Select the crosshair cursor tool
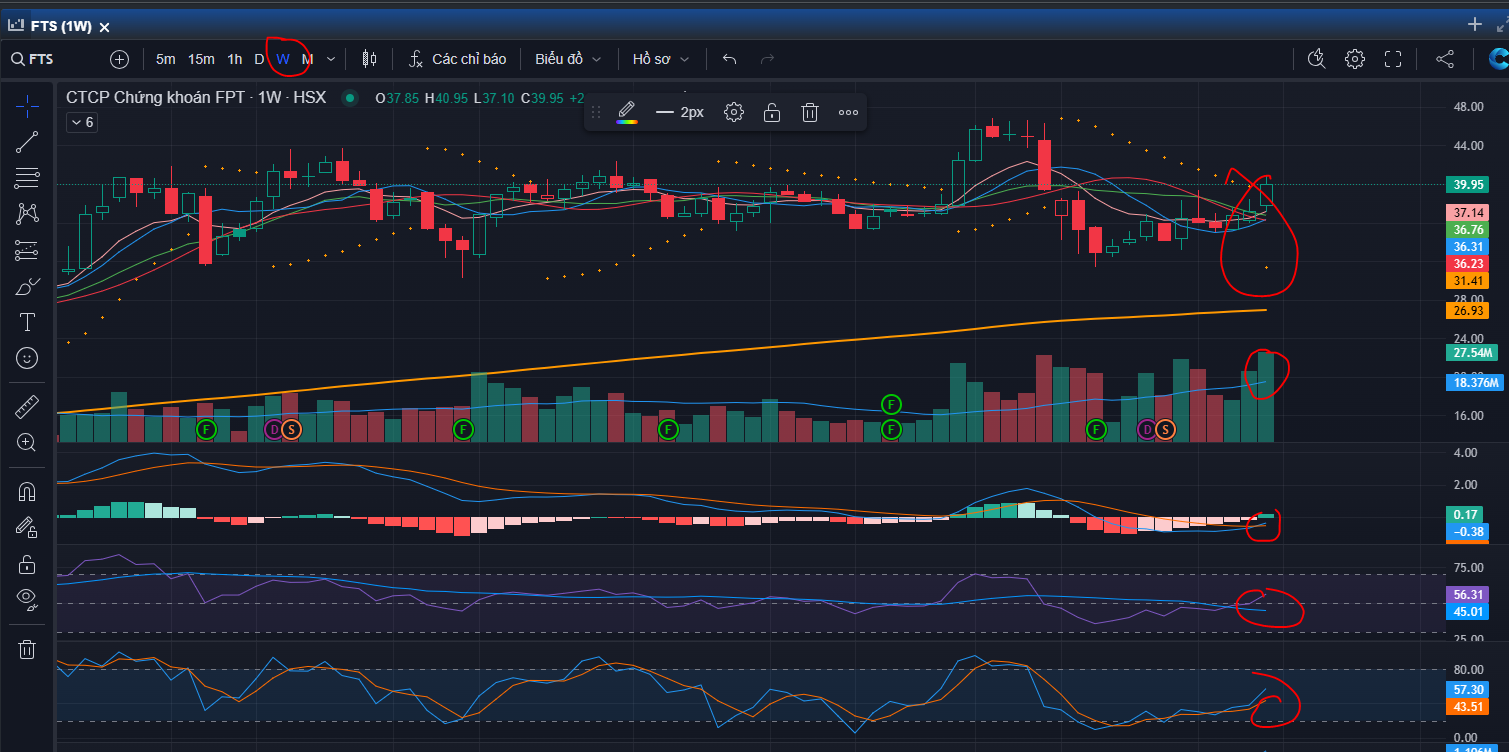The image size is (1509, 752). pos(27,105)
